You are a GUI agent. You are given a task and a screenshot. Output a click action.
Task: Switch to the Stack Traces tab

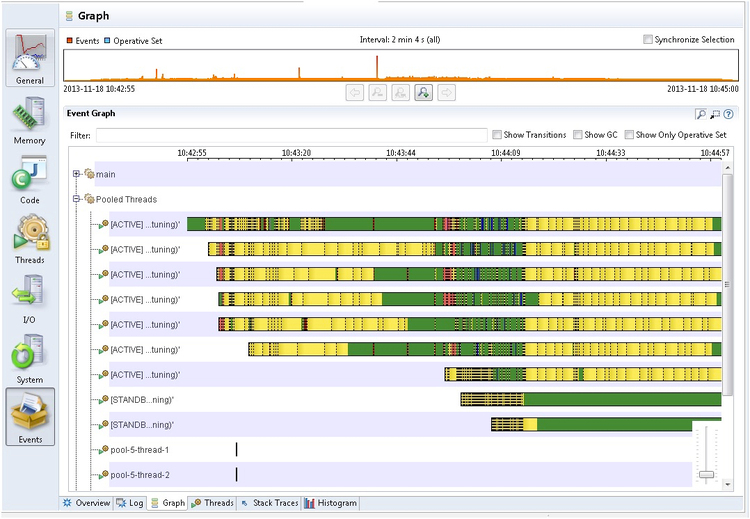point(270,503)
